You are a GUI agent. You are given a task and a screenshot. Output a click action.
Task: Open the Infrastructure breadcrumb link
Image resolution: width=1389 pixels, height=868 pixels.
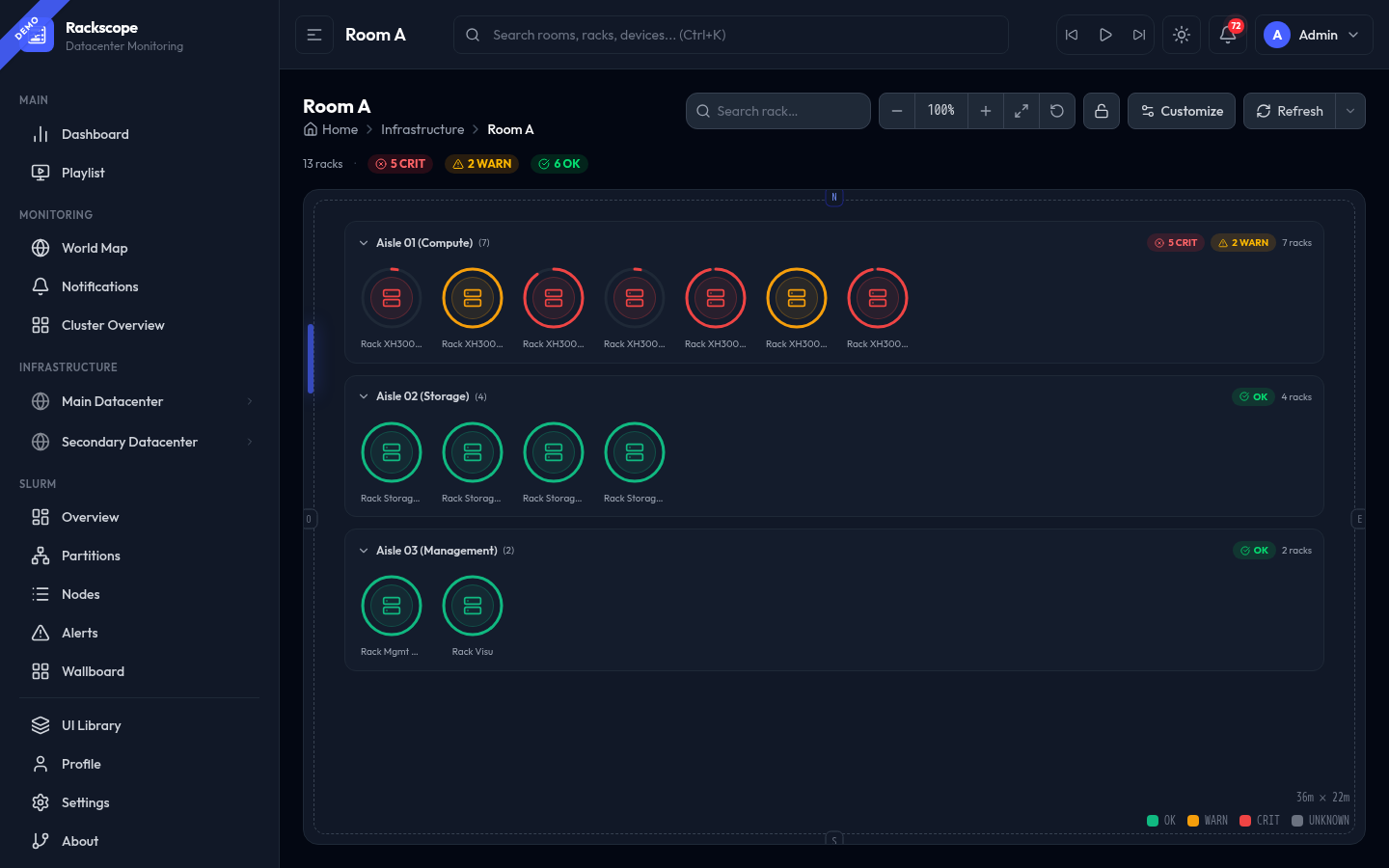click(422, 128)
